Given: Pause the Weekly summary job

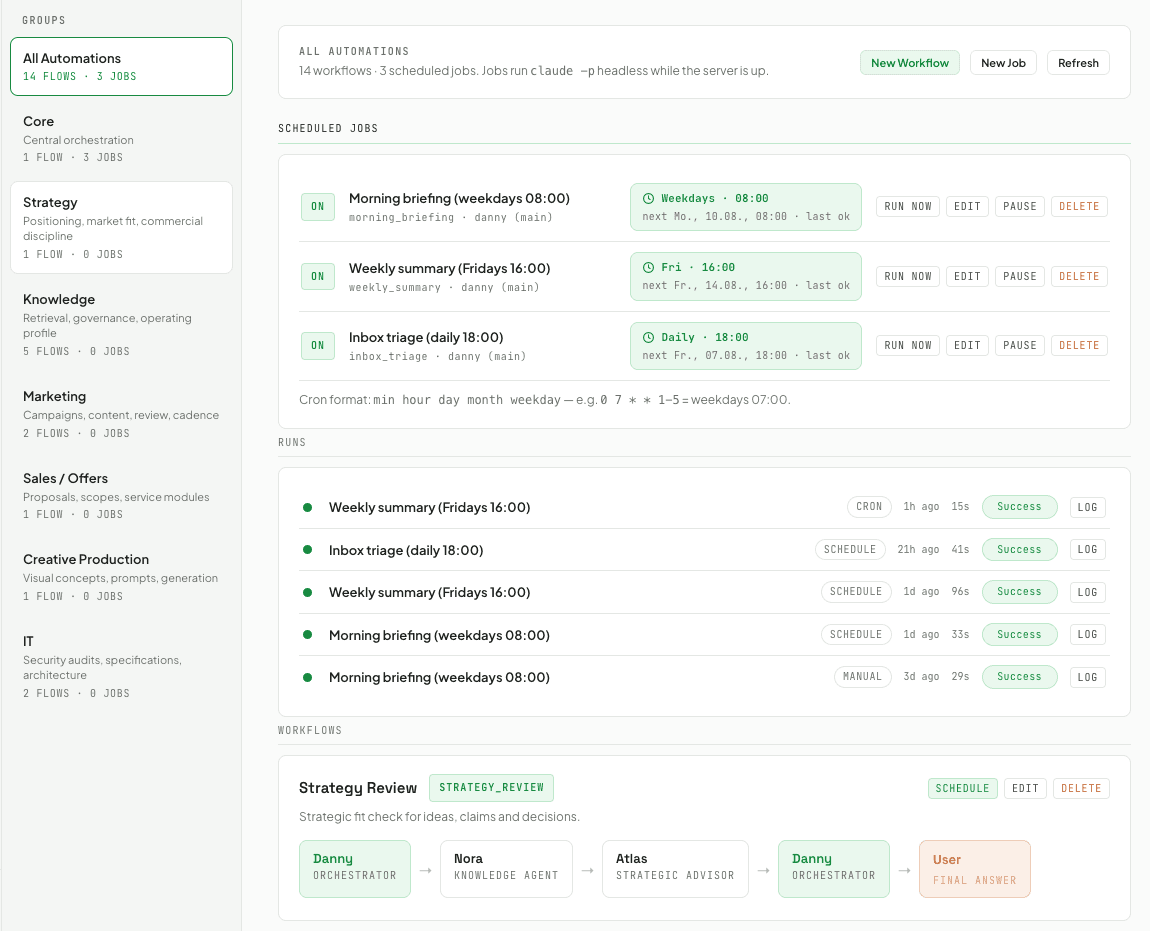Looking at the screenshot, I should coord(1019,277).
